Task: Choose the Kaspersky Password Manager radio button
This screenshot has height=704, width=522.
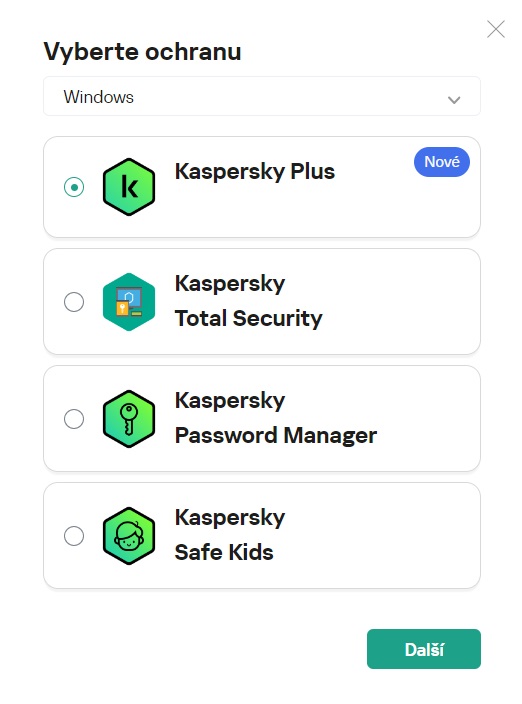Action: tap(74, 419)
